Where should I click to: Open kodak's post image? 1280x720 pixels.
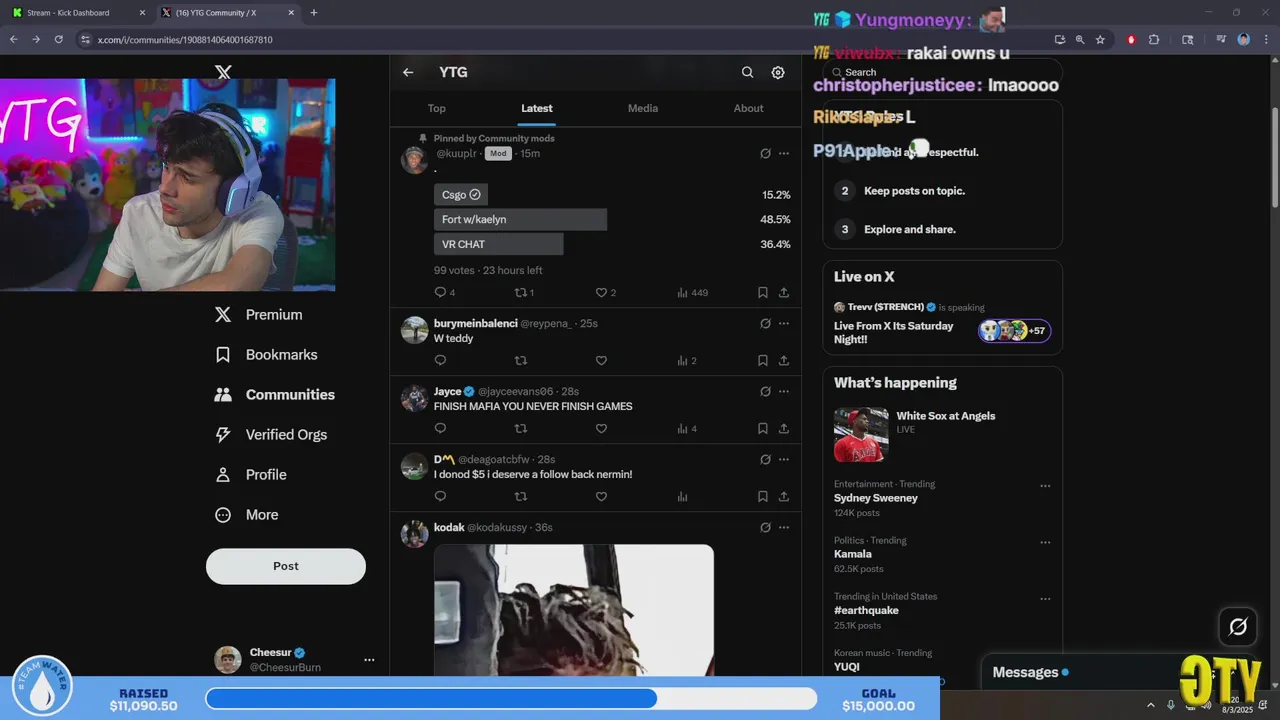[x=574, y=610]
